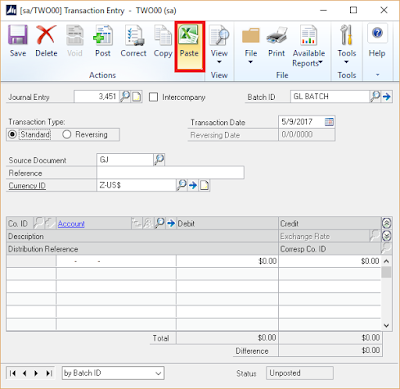Select the Standard transaction type

tap(12, 135)
